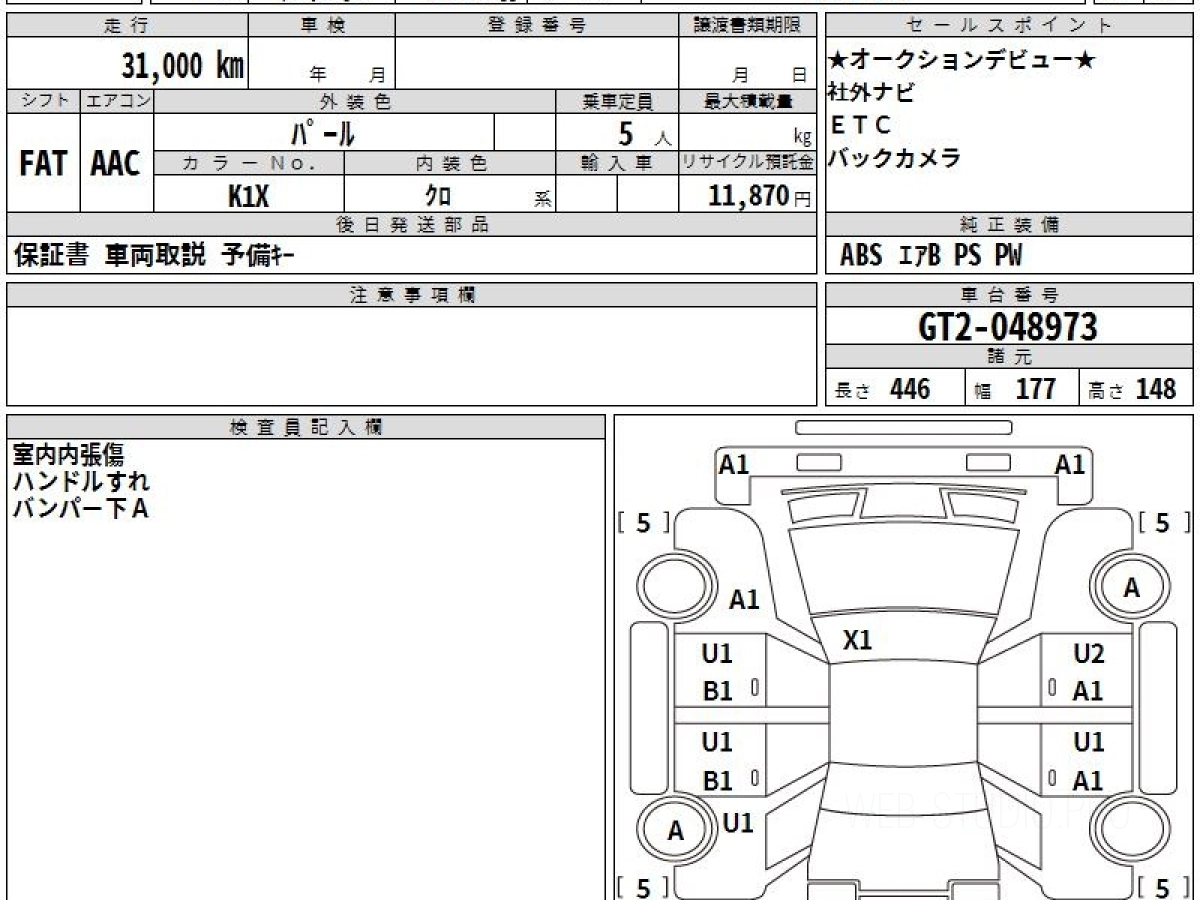Click the バックカメラ sales point
This screenshot has width=1200, height=900.
tap(895, 157)
